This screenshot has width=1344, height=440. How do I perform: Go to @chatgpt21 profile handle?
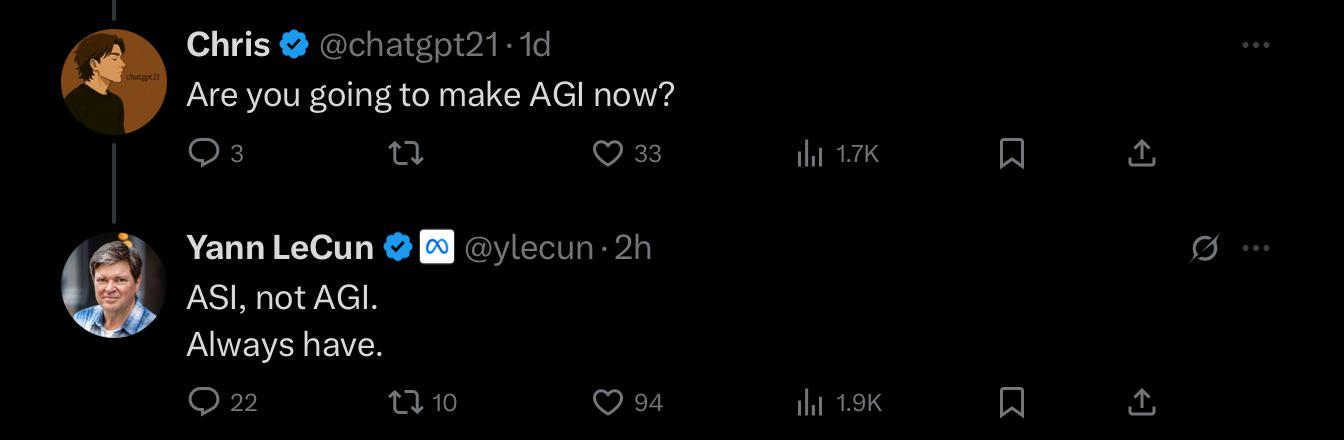tap(412, 45)
